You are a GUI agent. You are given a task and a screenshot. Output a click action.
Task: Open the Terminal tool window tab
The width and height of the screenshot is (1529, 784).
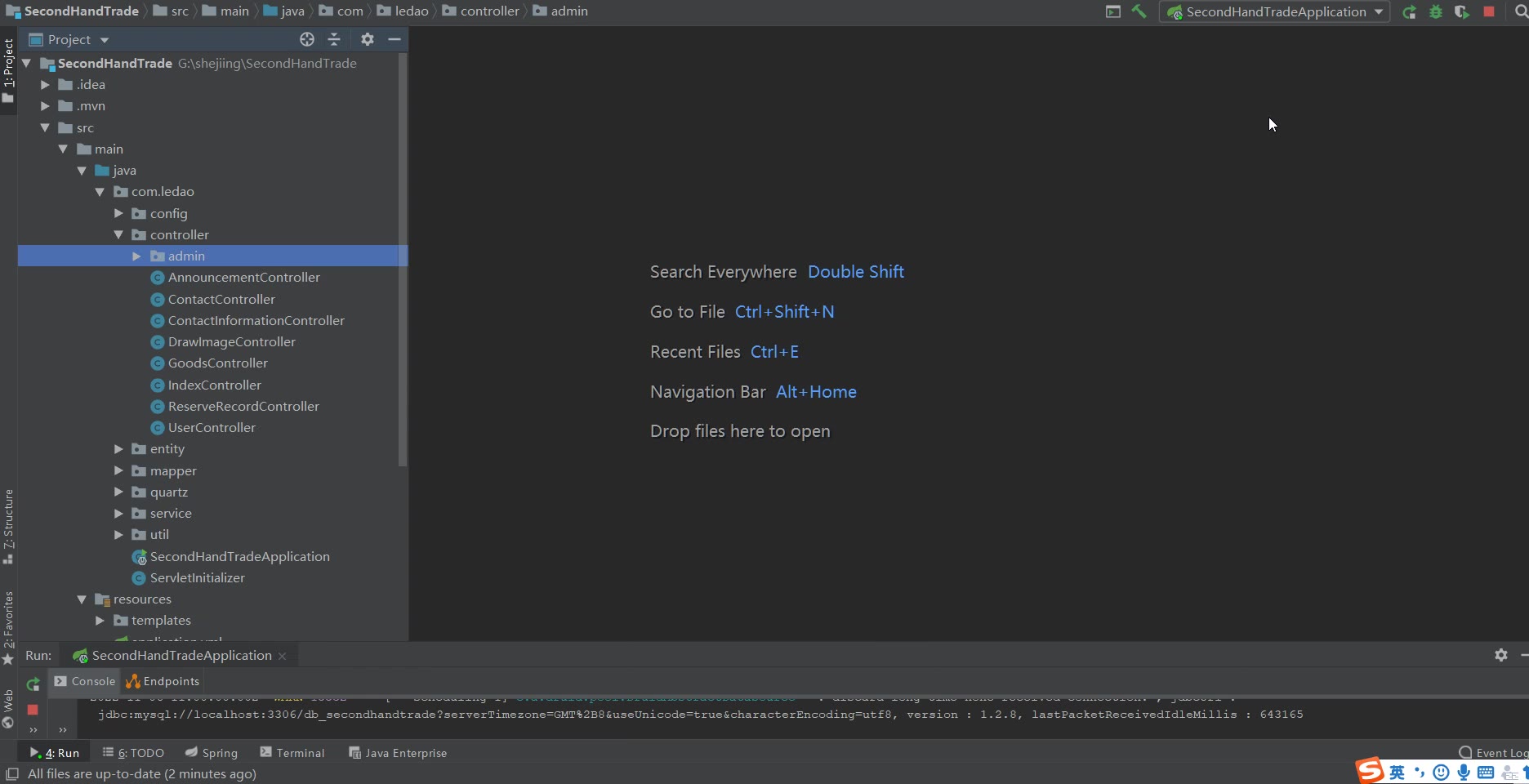[x=292, y=753]
